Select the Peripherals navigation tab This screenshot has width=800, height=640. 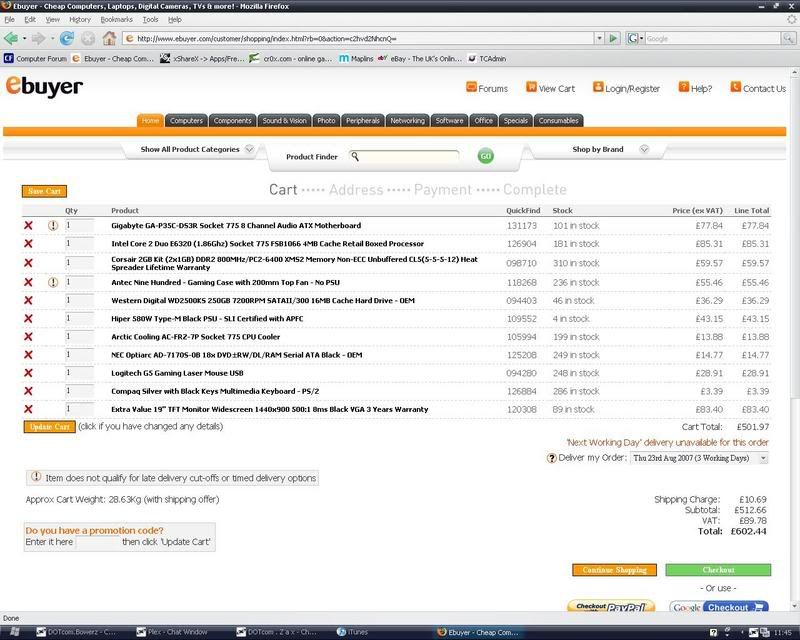[x=363, y=120]
